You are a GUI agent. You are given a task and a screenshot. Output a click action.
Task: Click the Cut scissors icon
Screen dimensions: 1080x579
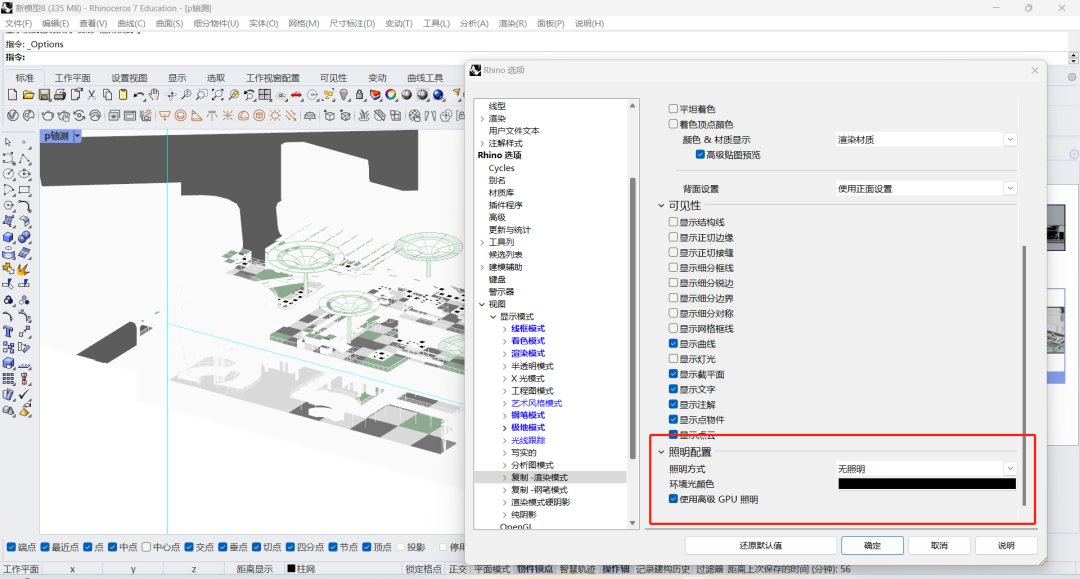pyautogui.click(x=92, y=95)
